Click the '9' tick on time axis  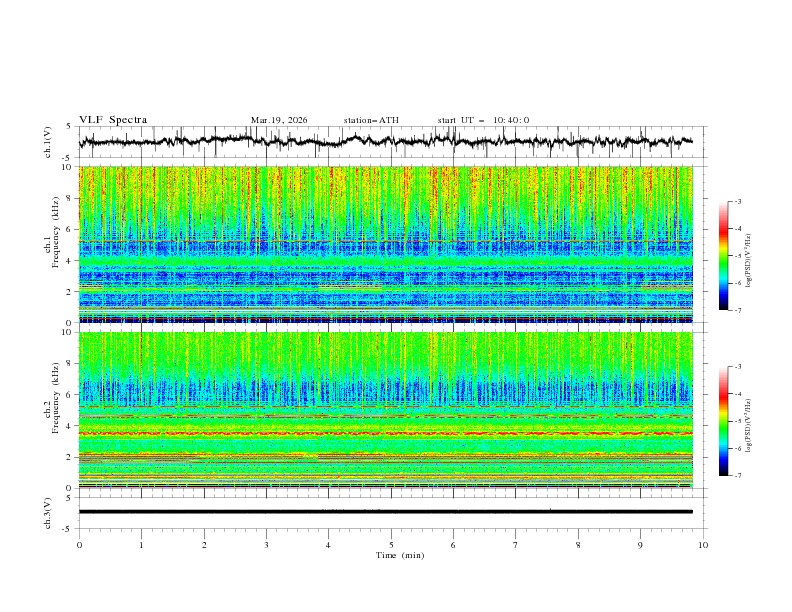[x=640, y=545]
